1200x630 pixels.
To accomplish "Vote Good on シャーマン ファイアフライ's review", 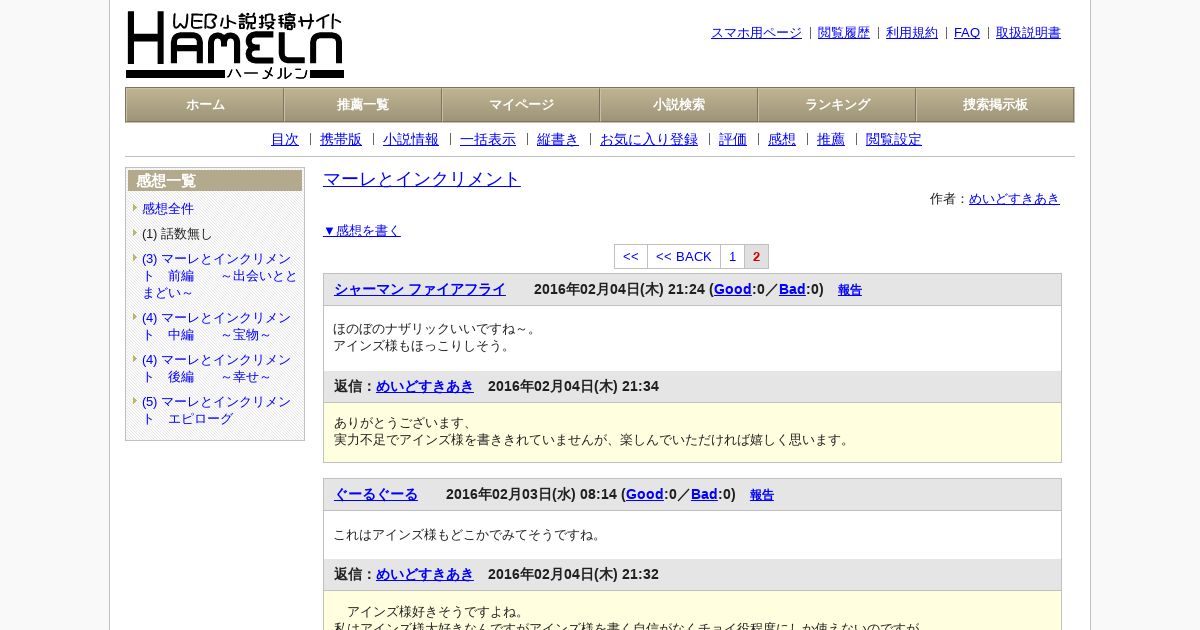I will [x=732, y=290].
